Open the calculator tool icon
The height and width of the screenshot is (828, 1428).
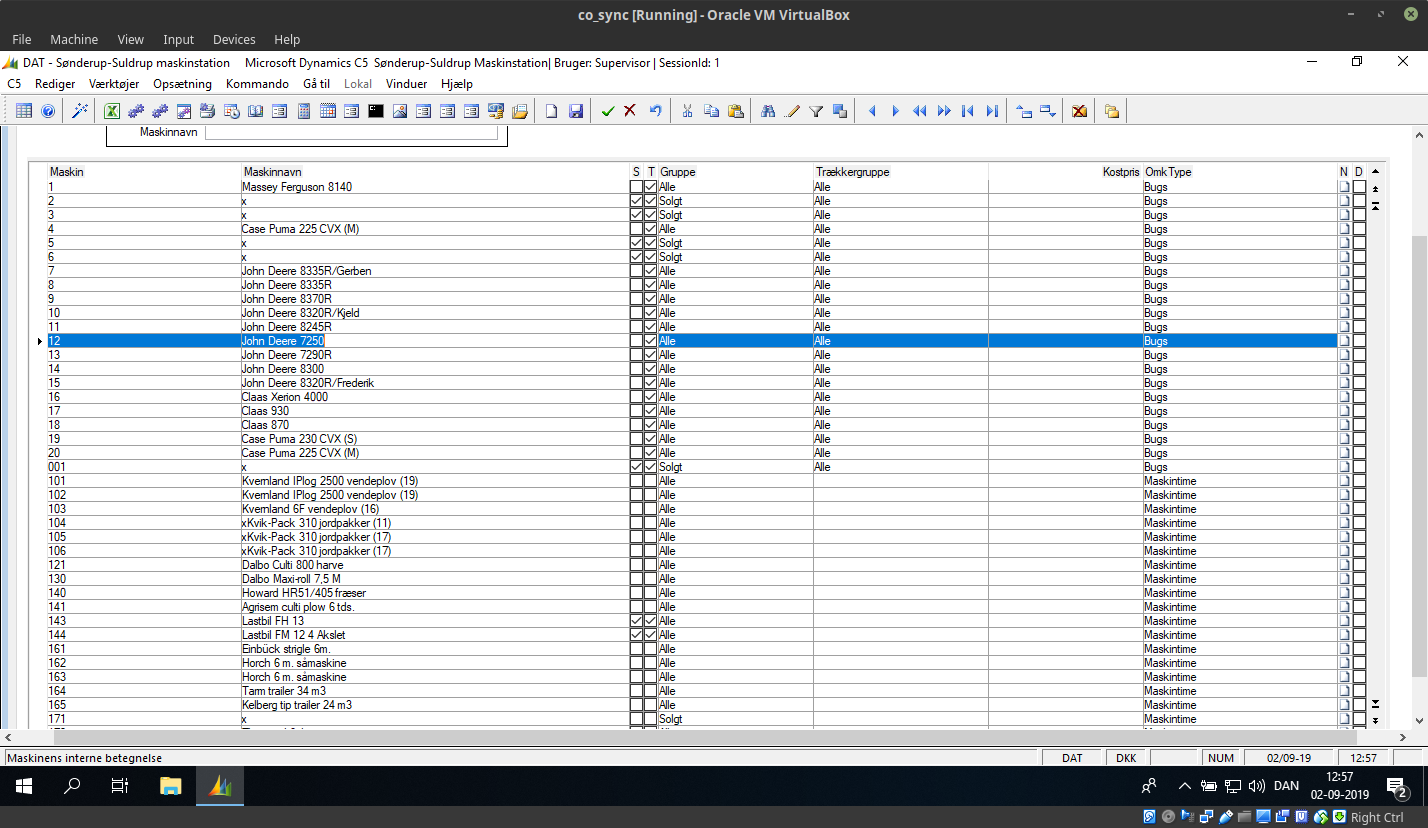click(x=303, y=111)
